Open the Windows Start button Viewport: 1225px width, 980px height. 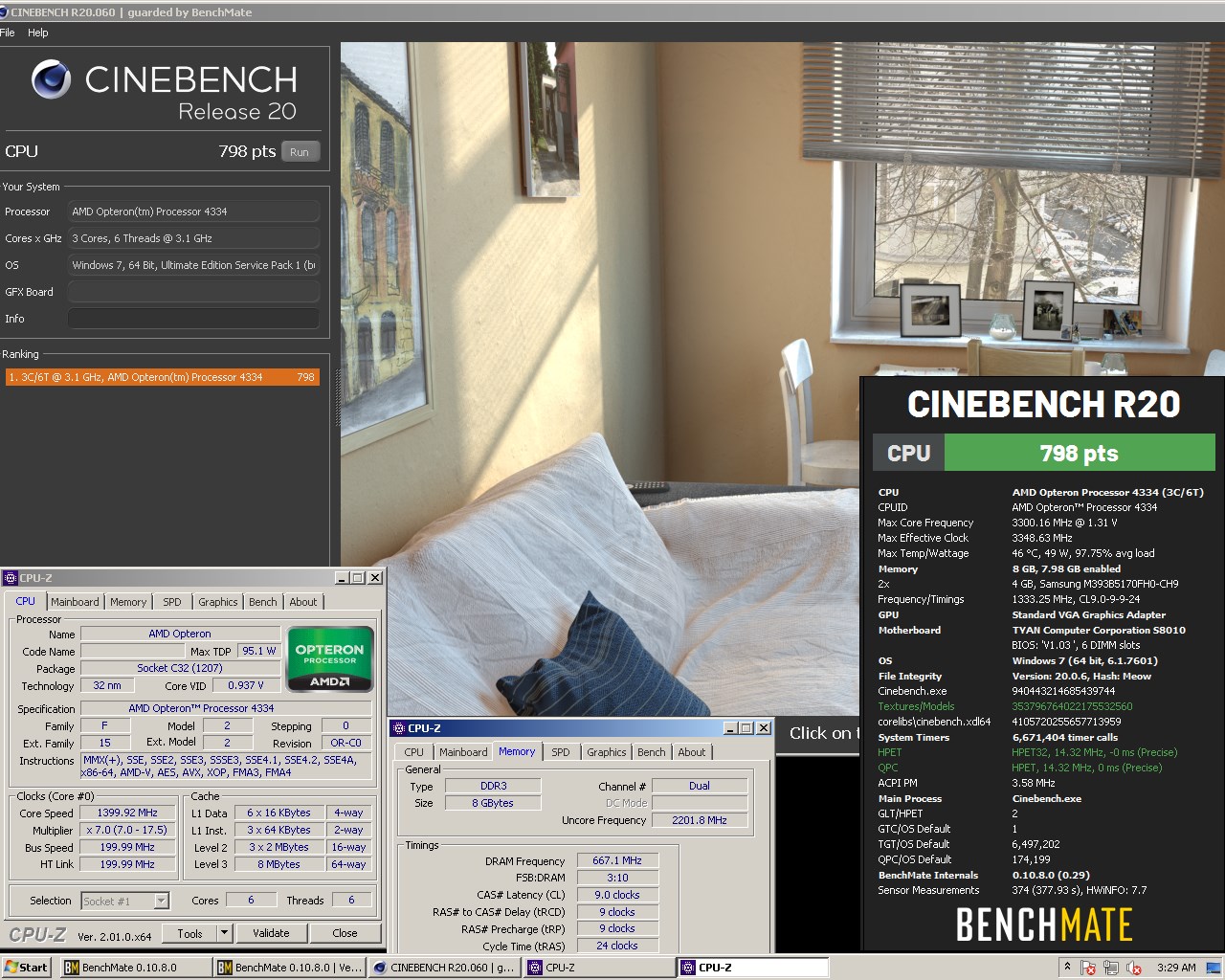(x=26, y=968)
